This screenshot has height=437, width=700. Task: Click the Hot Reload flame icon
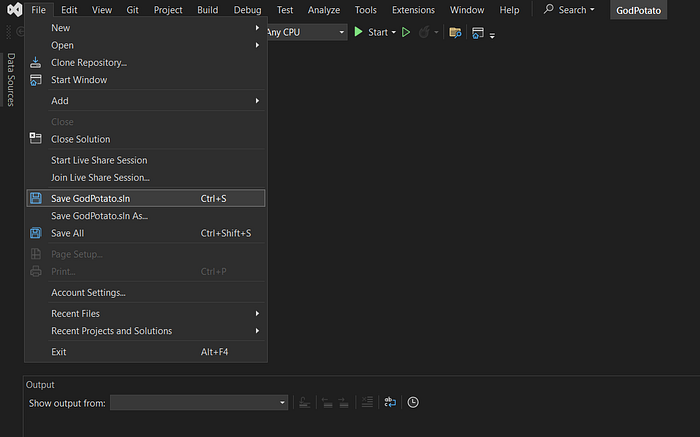coord(424,32)
